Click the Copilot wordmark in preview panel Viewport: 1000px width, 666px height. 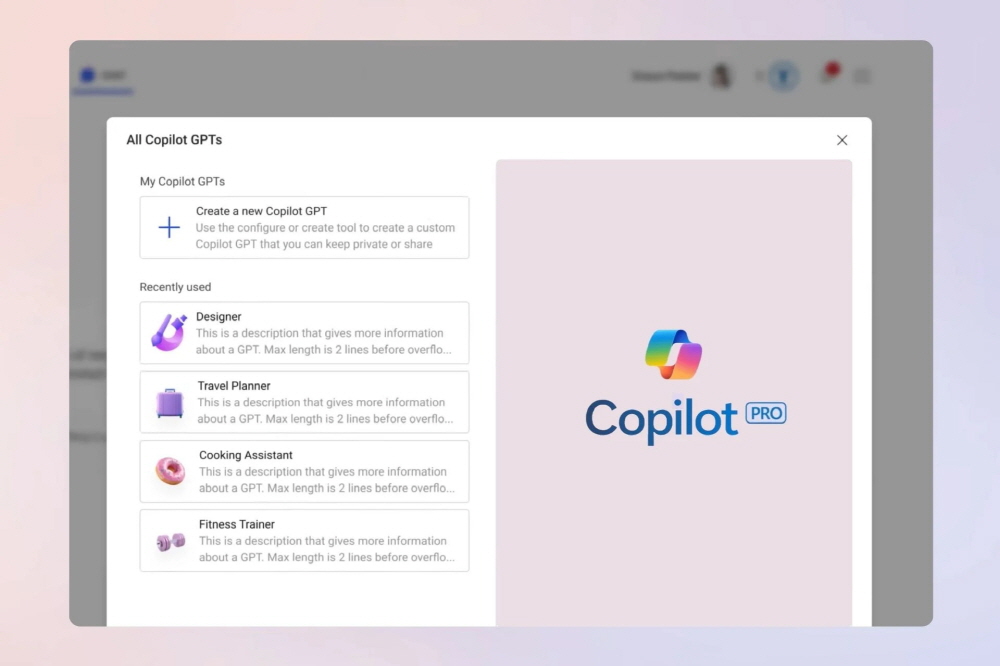tap(661, 419)
